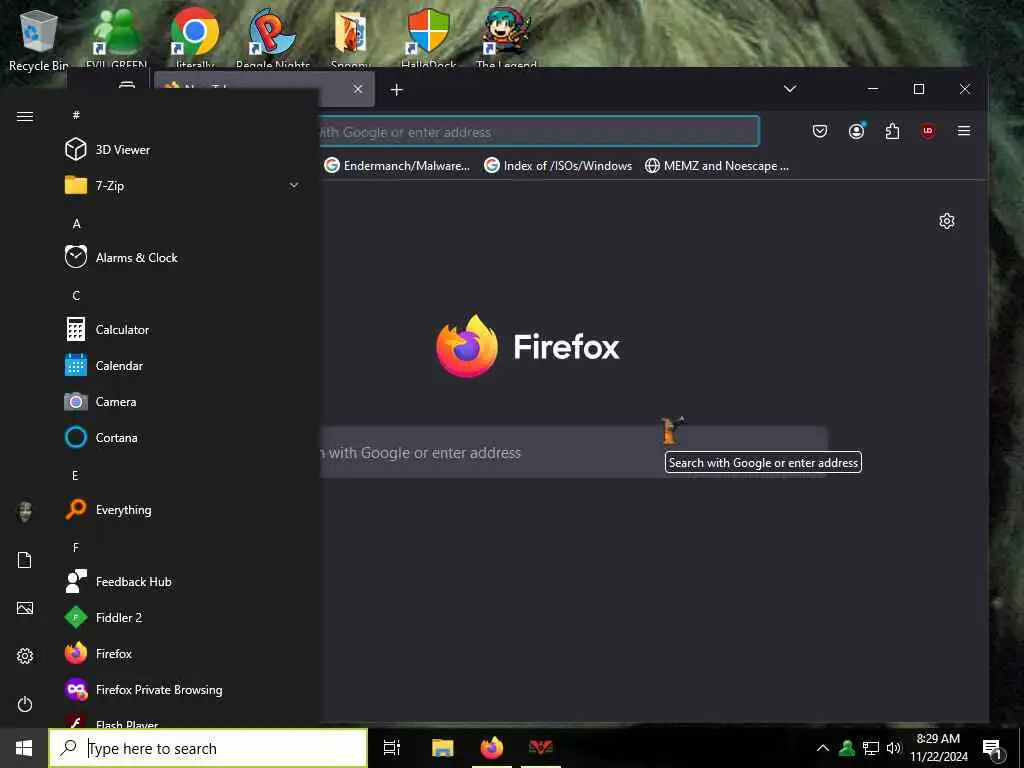Open Documents from Start sidebar
This screenshot has width=1024, height=768.
pos(25,560)
